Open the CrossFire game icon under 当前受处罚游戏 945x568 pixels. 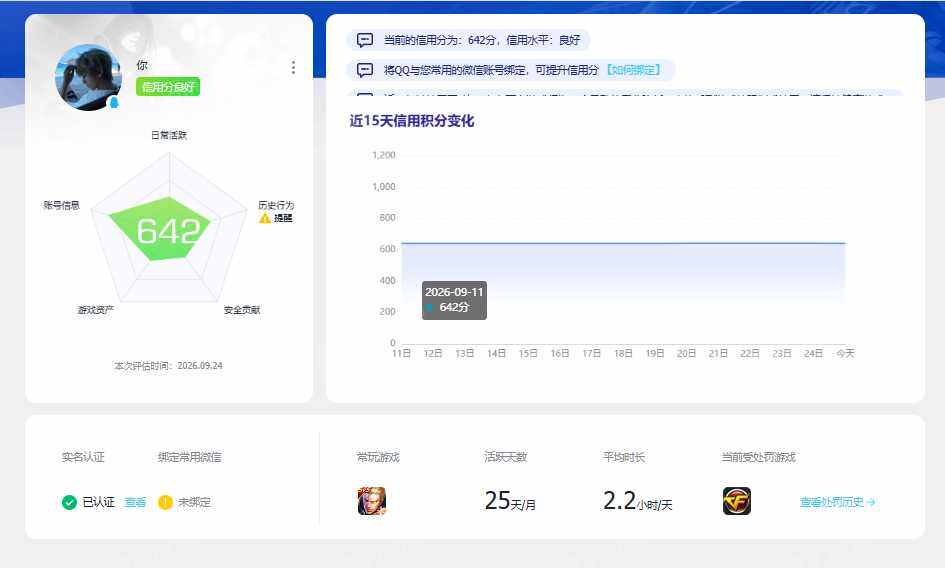coord(737,501)
